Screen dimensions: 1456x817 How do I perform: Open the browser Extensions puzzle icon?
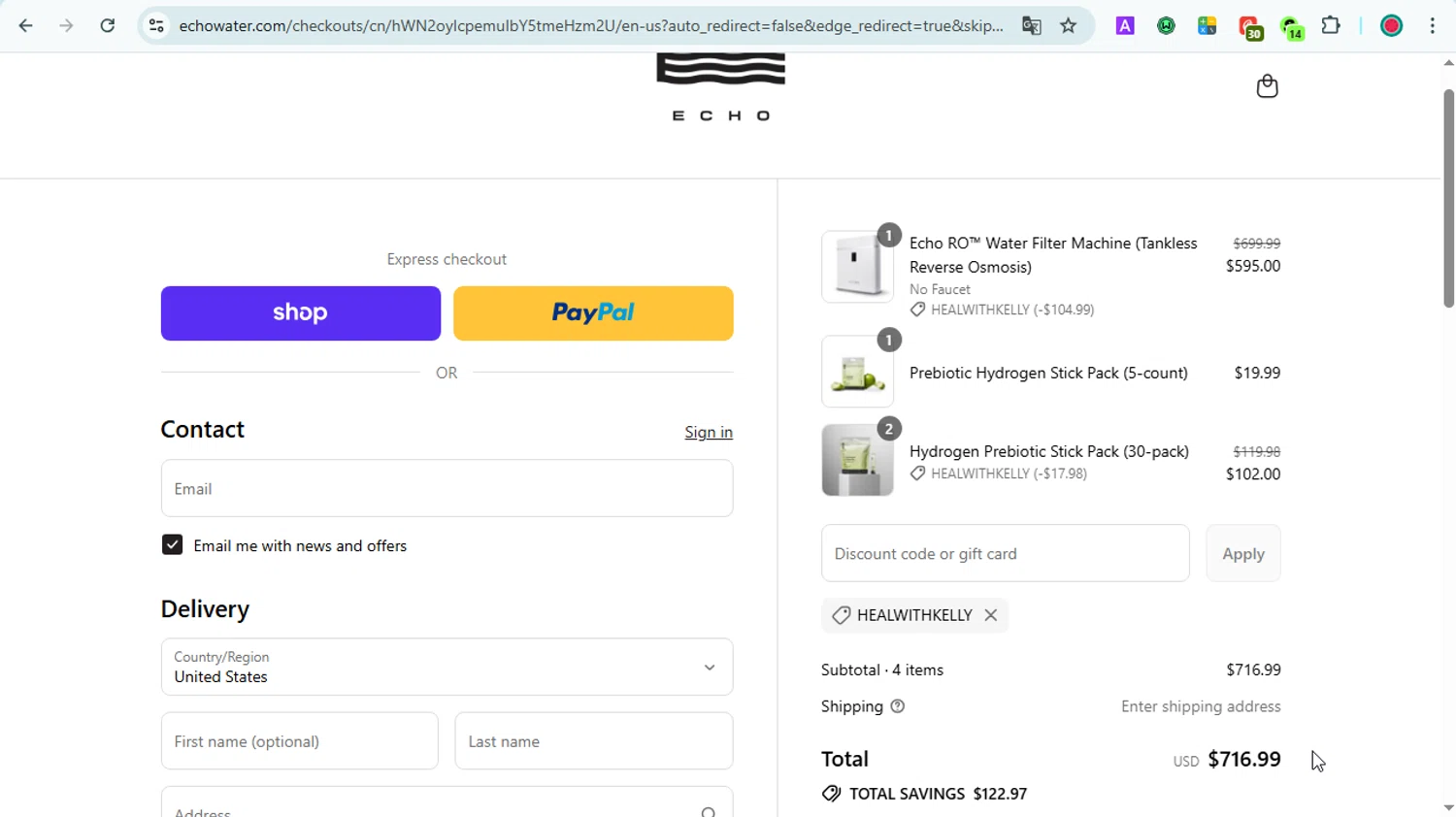[1331, 26]
